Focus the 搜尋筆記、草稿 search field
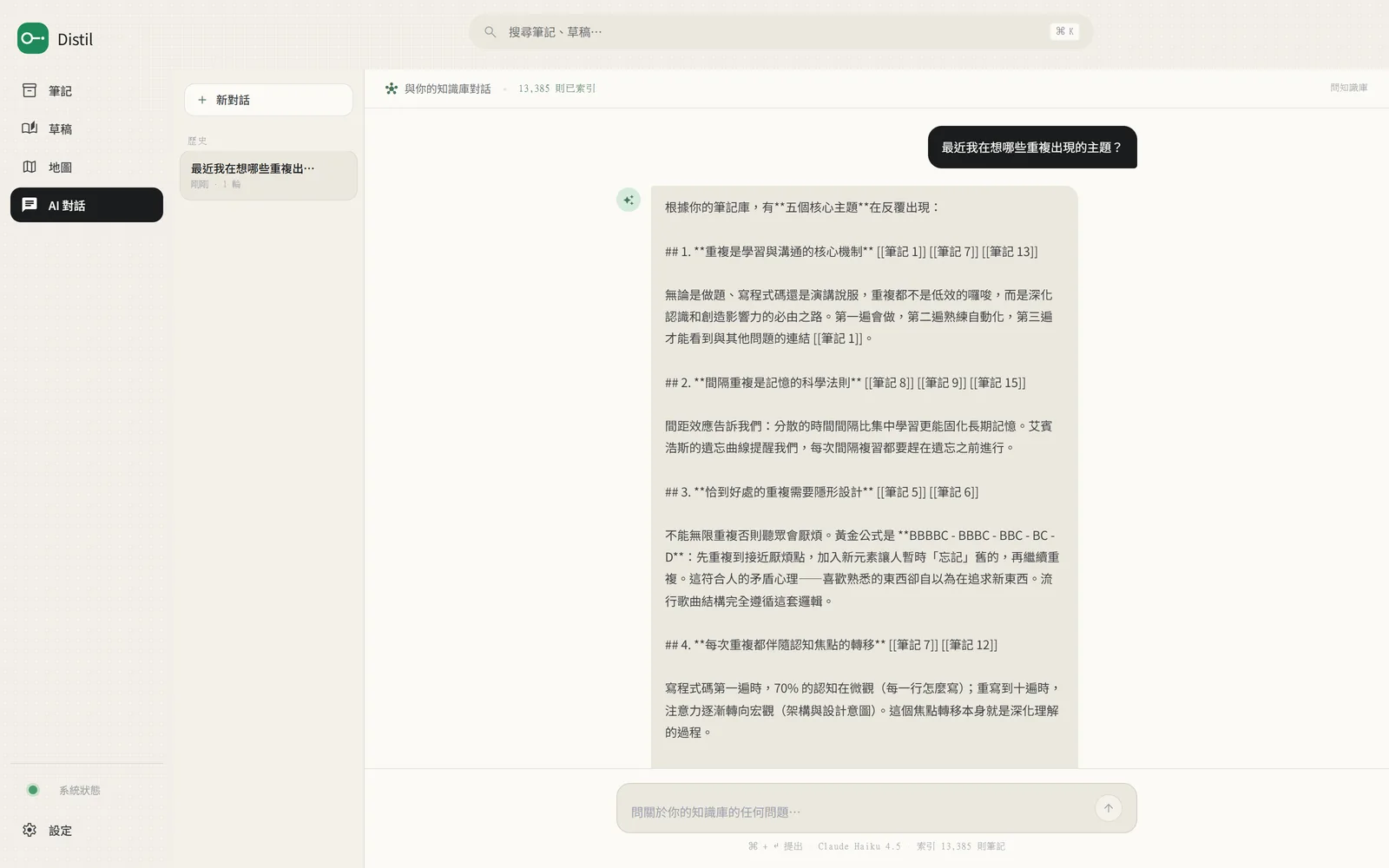 (x=781, y=32)
